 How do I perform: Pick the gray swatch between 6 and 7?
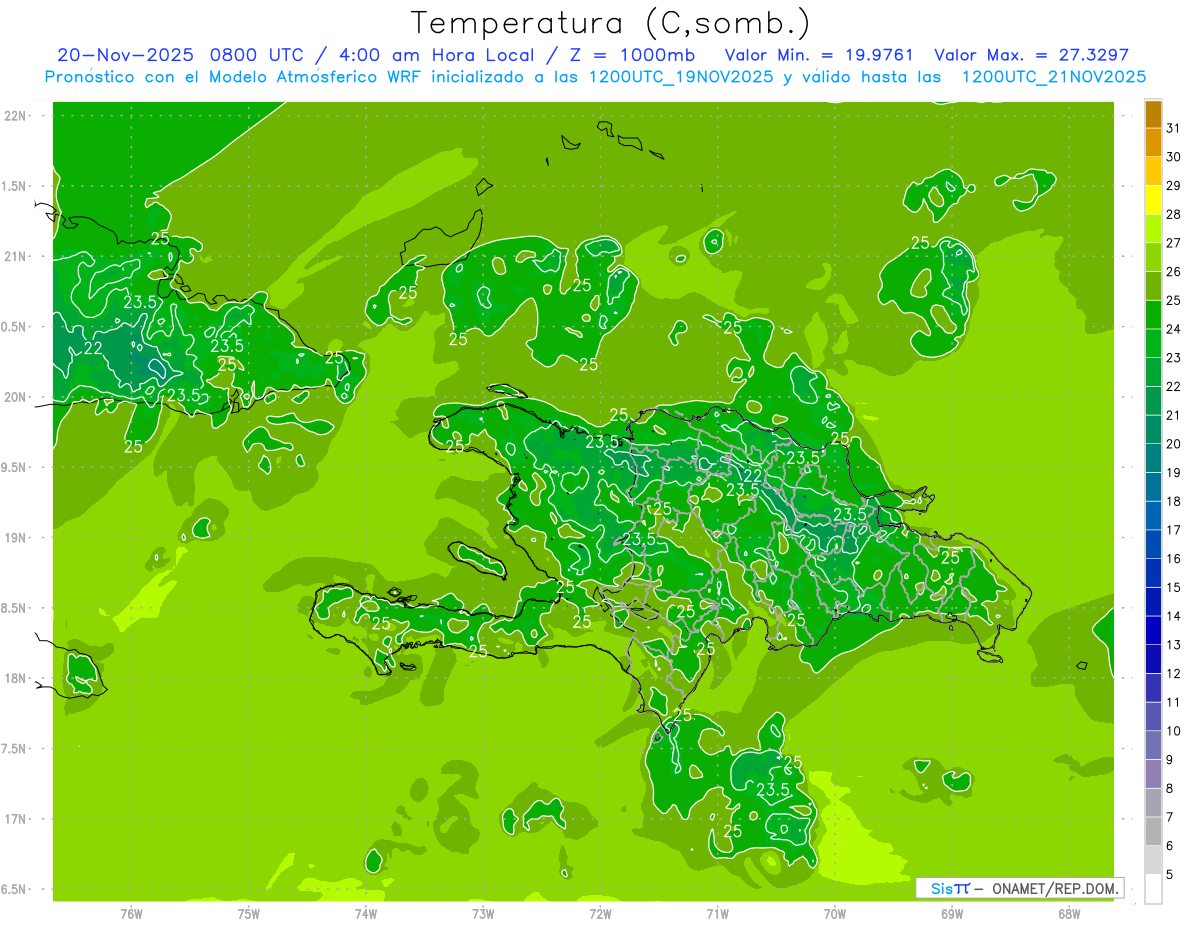[x=1153, y=831]
